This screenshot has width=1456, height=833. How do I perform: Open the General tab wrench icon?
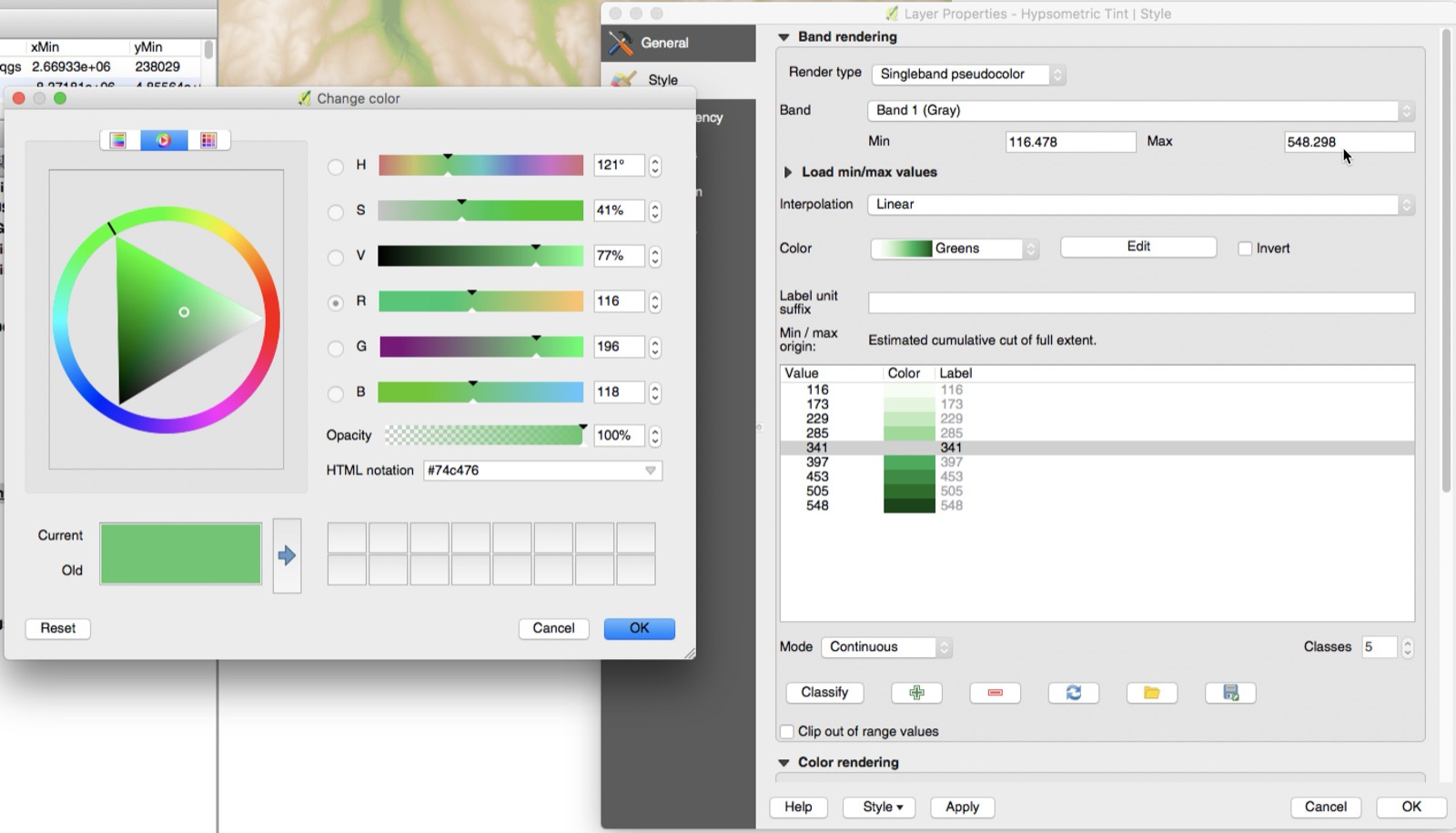pos(678,43)
